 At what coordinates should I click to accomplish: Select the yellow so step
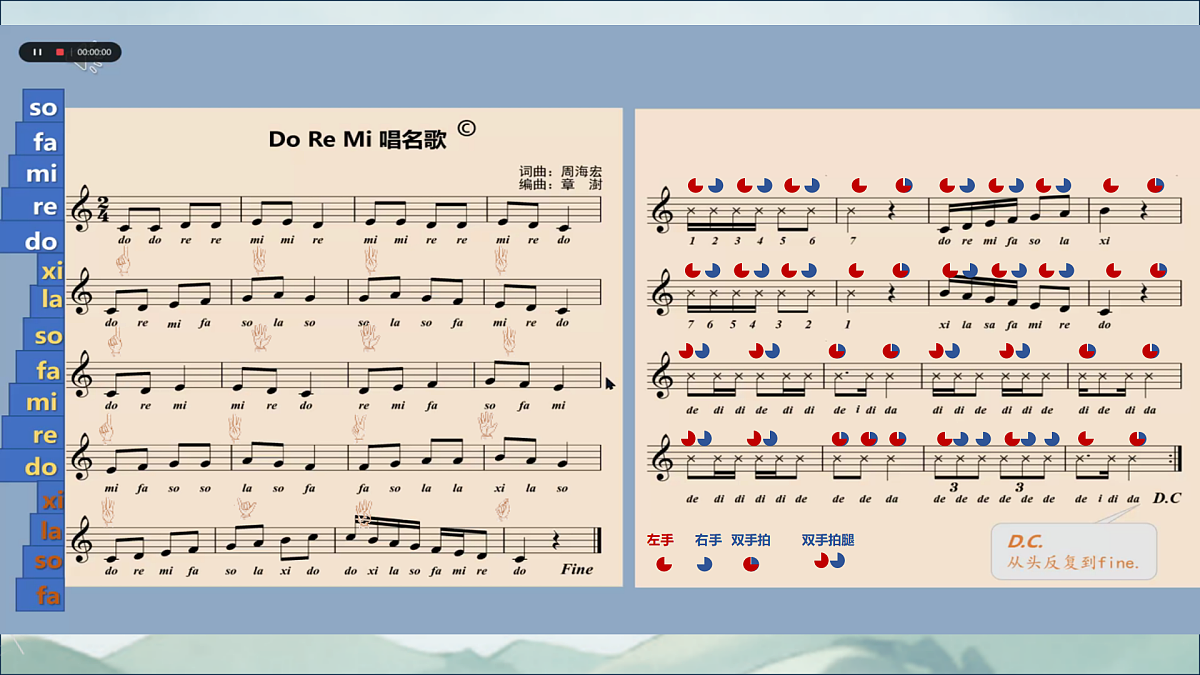[x=44, y=335]
